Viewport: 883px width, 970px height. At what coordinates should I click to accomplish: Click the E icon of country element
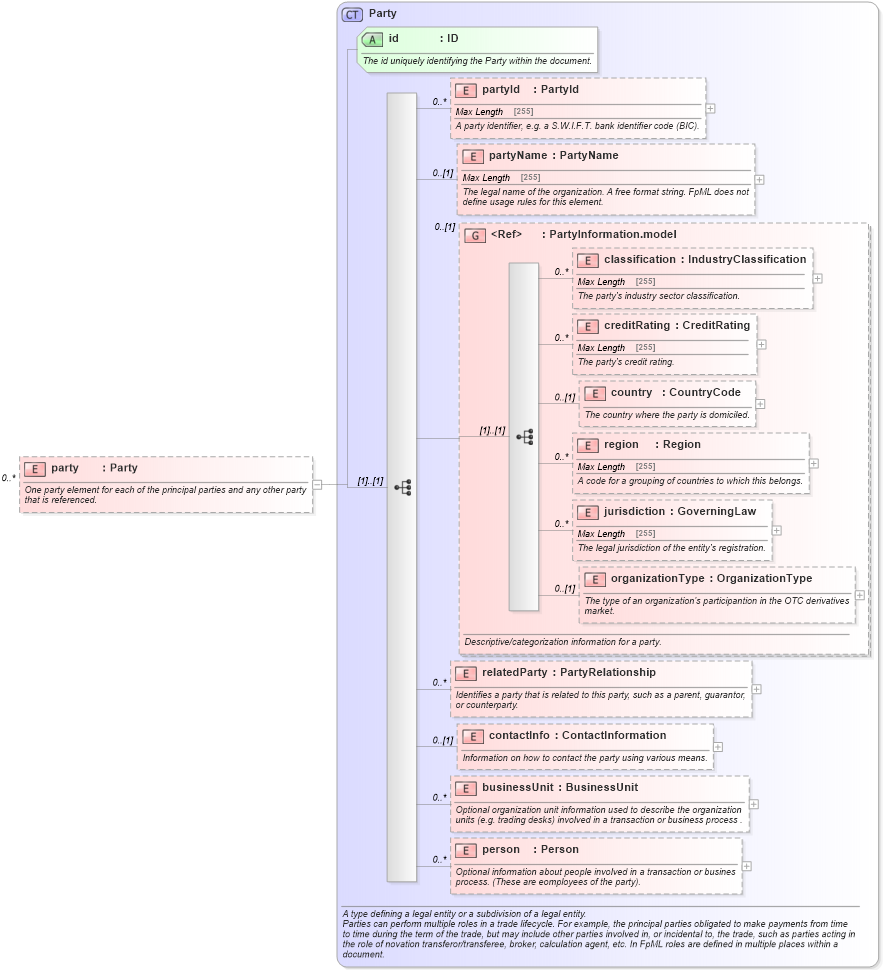[594, 393]
